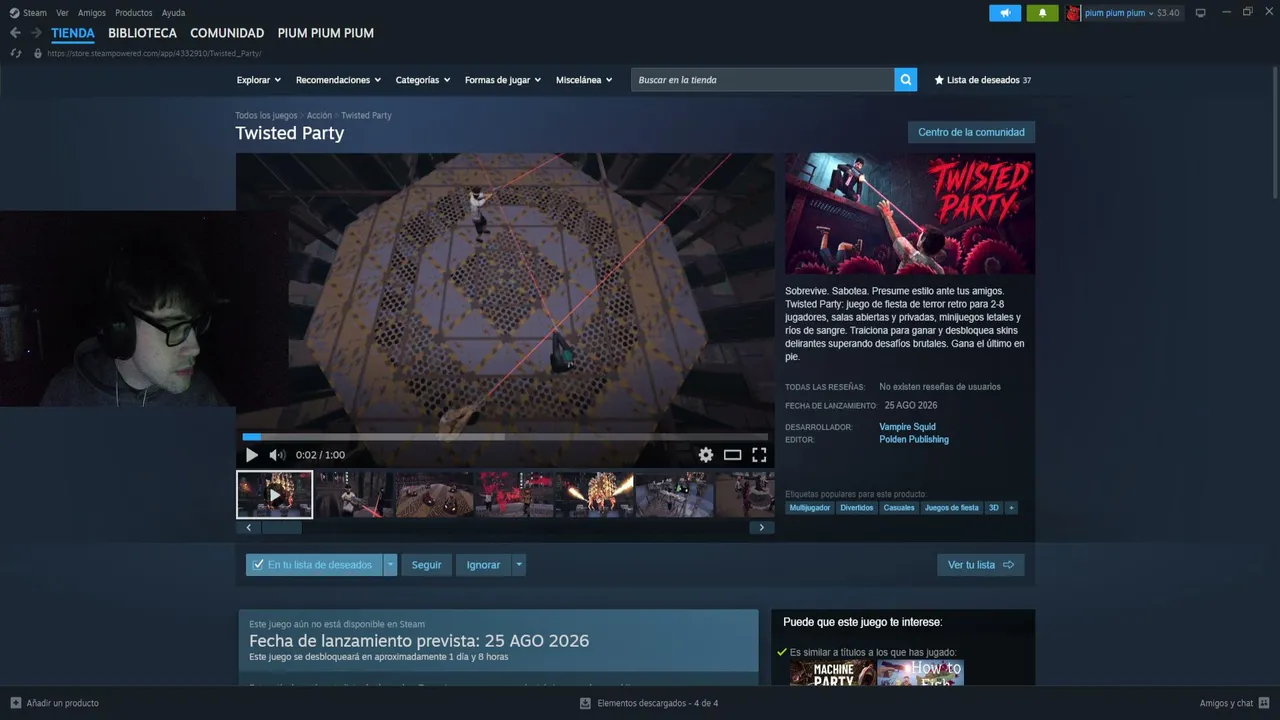
Task: Switch the trailer to theater mode
Action: (x=733, y=455)
